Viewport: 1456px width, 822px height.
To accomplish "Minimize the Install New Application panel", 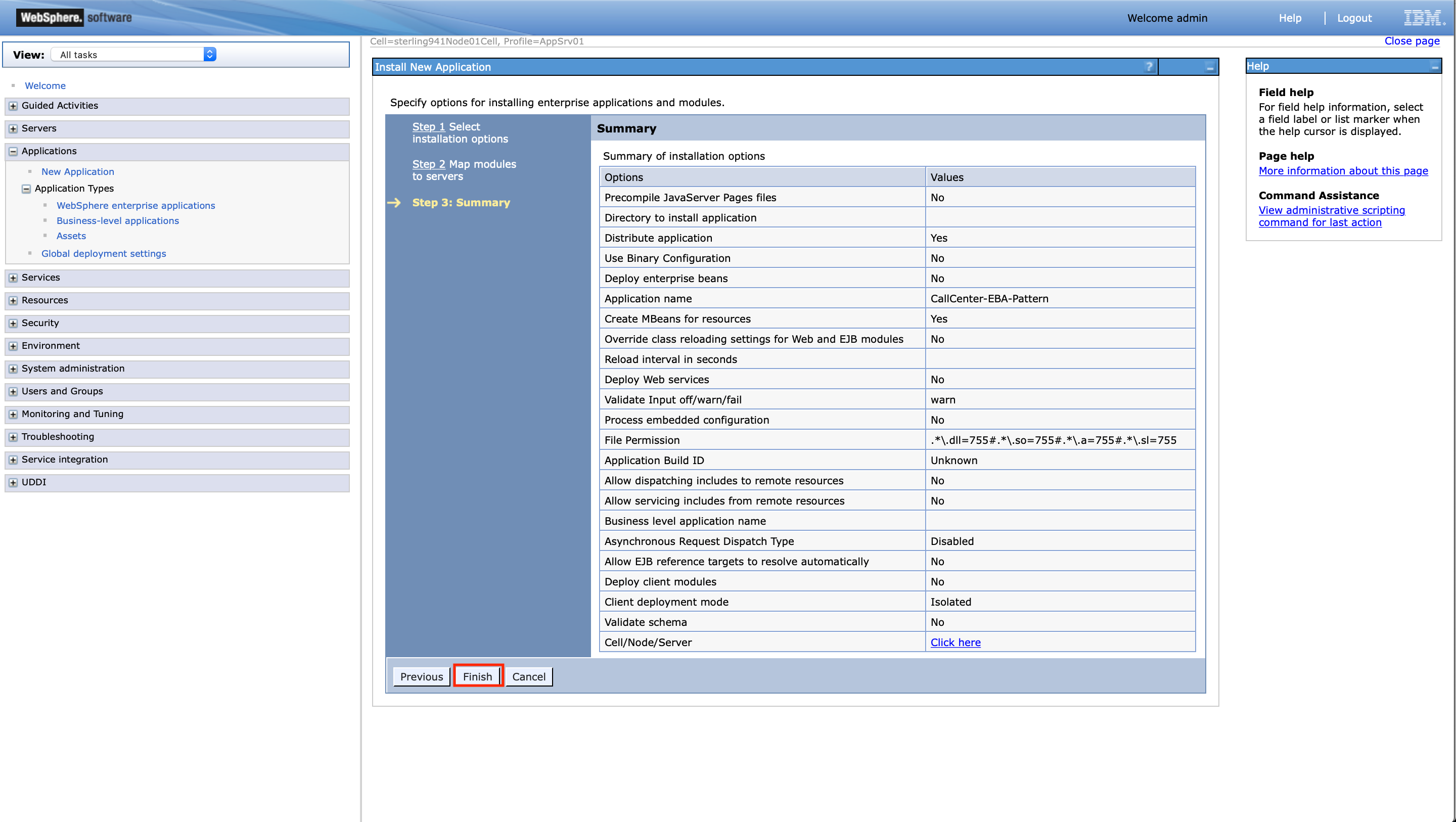I will pos(1210,67).
